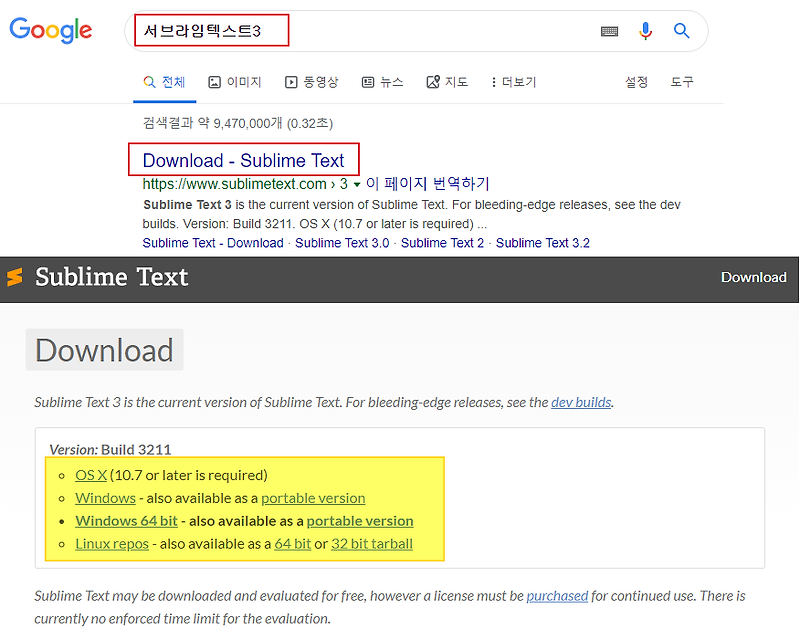Expand the green arrow next to result URL
The image size is (800, 639).
357,184
